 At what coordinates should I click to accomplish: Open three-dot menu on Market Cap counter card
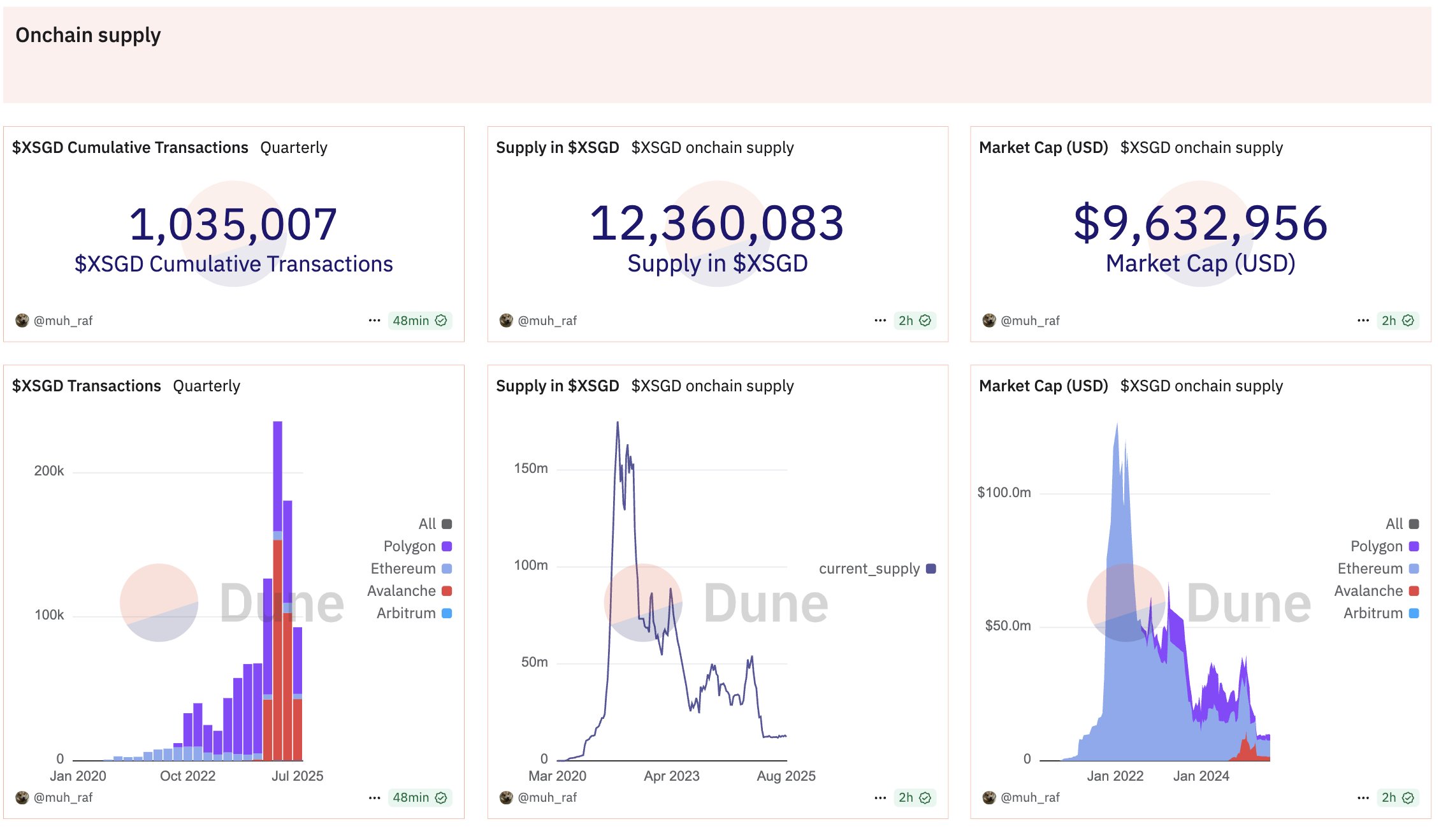[1363, 321]
